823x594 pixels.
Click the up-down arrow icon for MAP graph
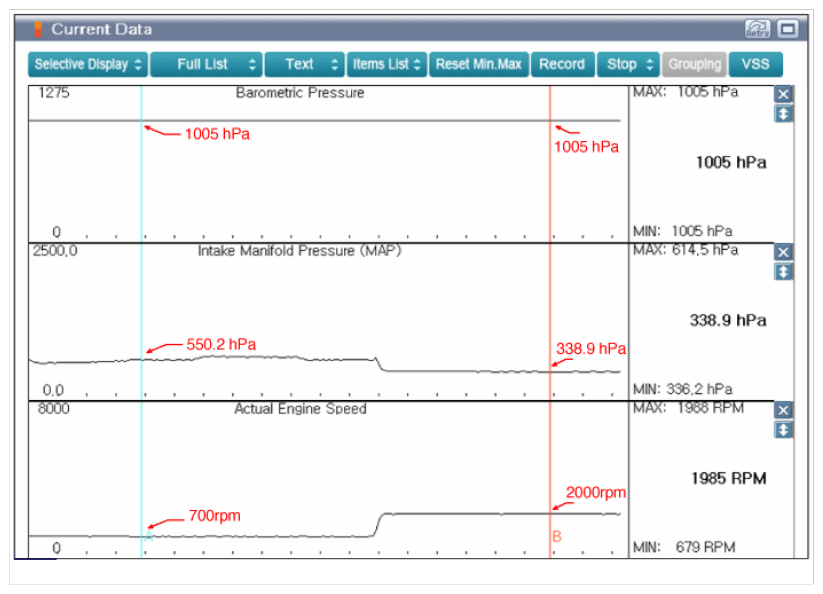784,272
